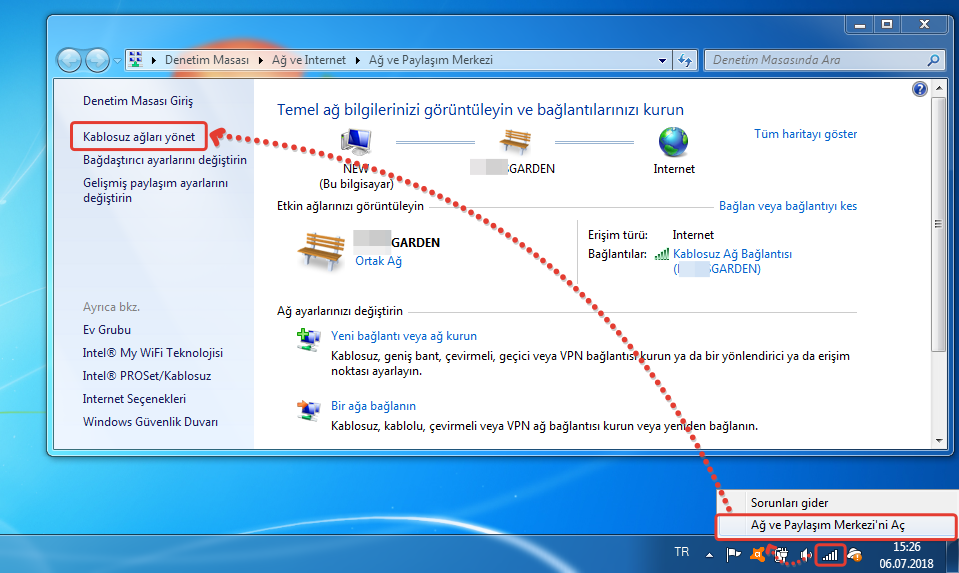Expand the recent pages dropdown next to forward button
Viewport: 959px width, 573px height.
coord(117,60)
